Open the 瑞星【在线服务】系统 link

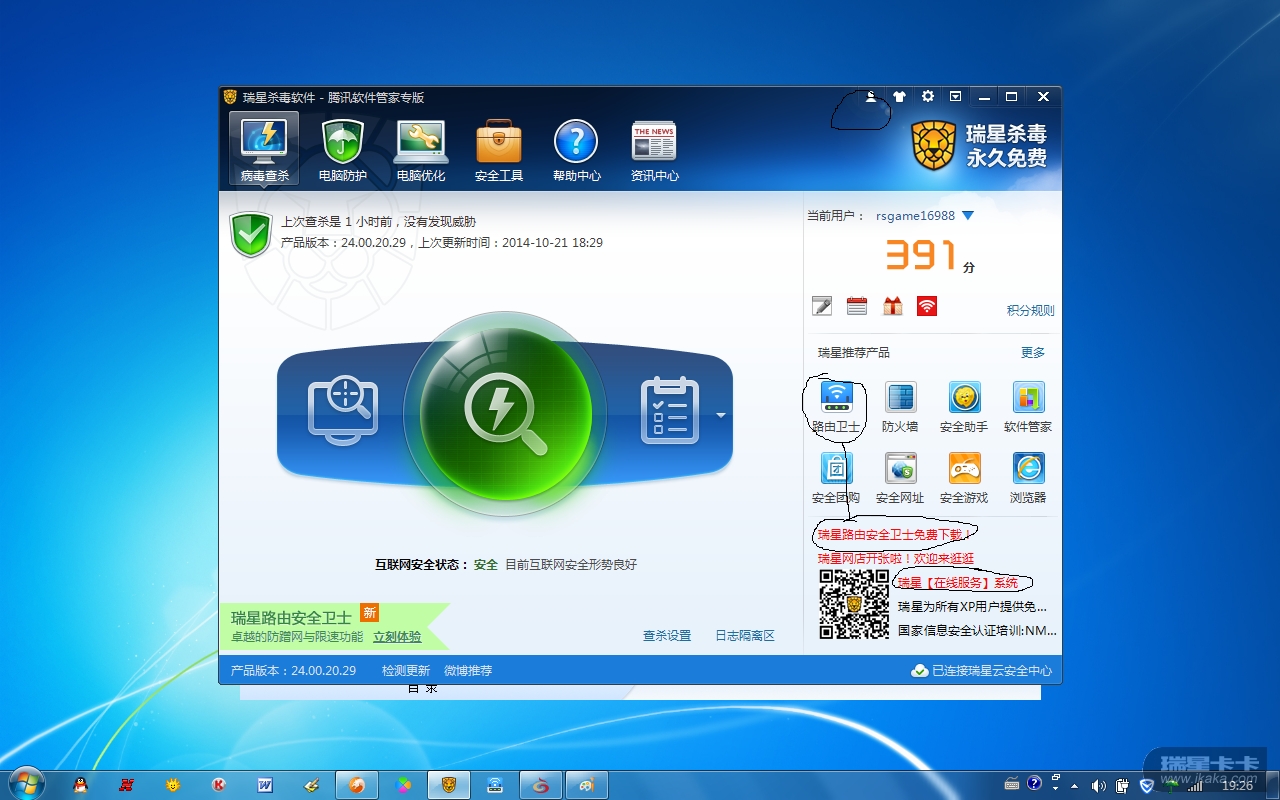[x=958, y=583]
